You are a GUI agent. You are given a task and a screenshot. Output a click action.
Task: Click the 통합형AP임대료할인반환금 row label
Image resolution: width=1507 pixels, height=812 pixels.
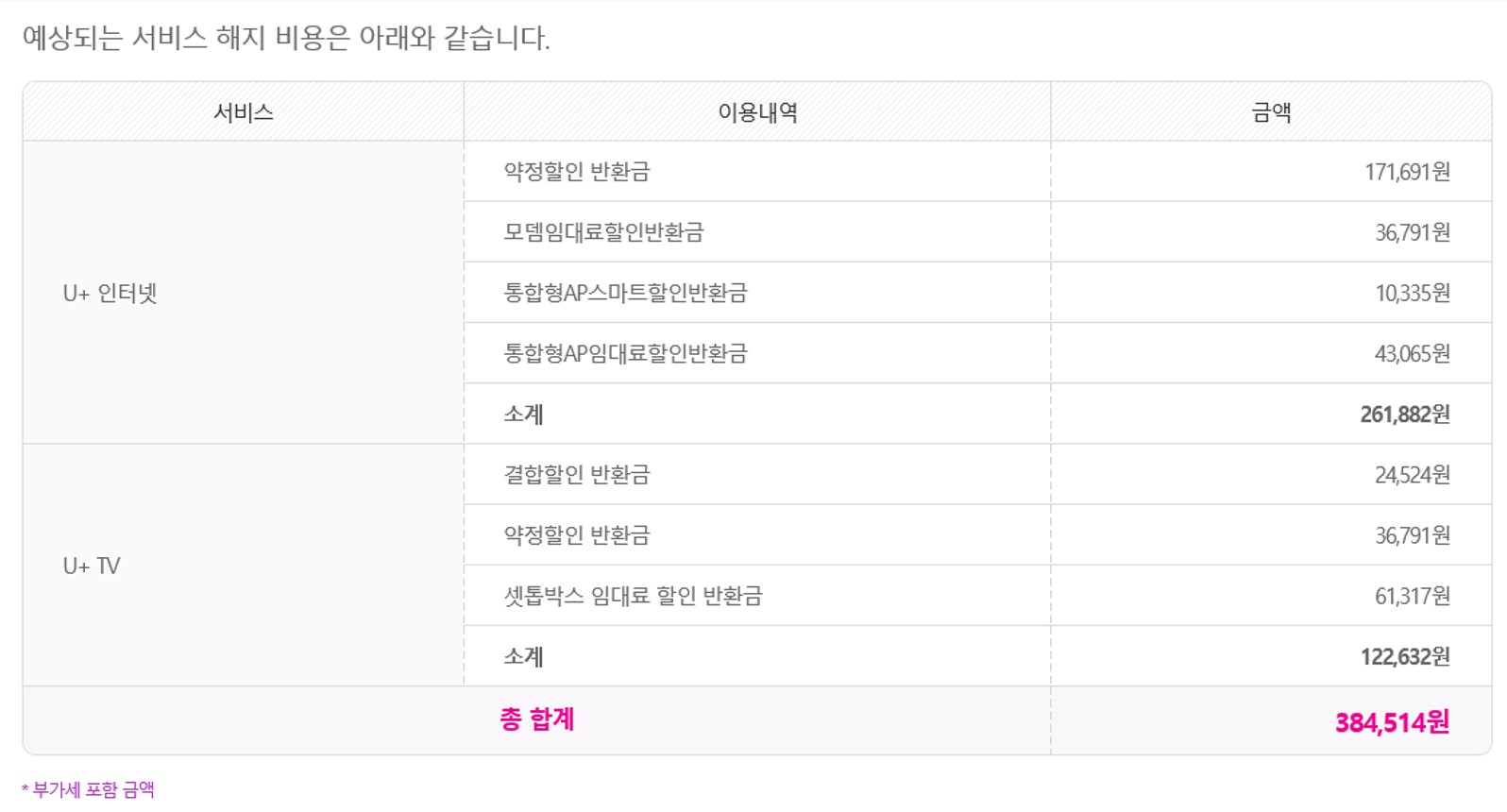[x=625, y=353]
